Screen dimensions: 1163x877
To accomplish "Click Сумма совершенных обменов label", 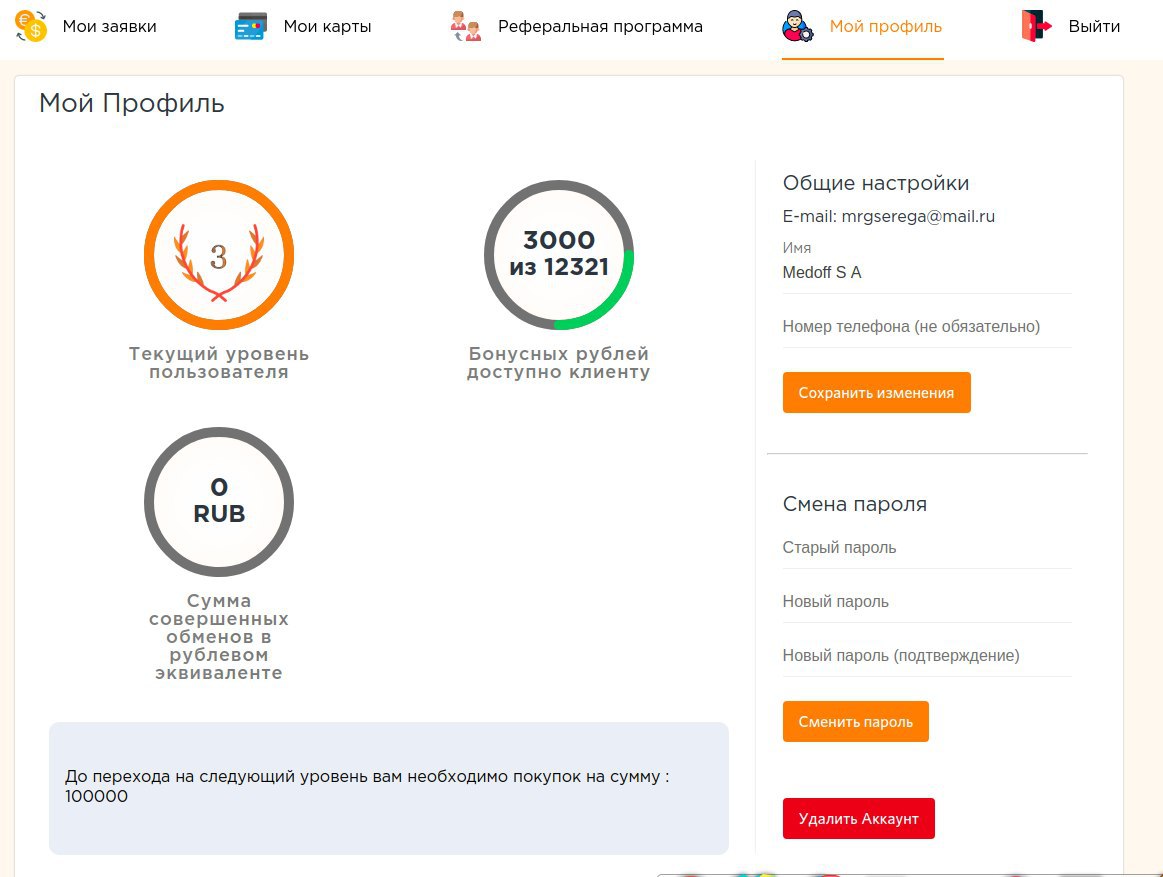I will coord(219,637).
